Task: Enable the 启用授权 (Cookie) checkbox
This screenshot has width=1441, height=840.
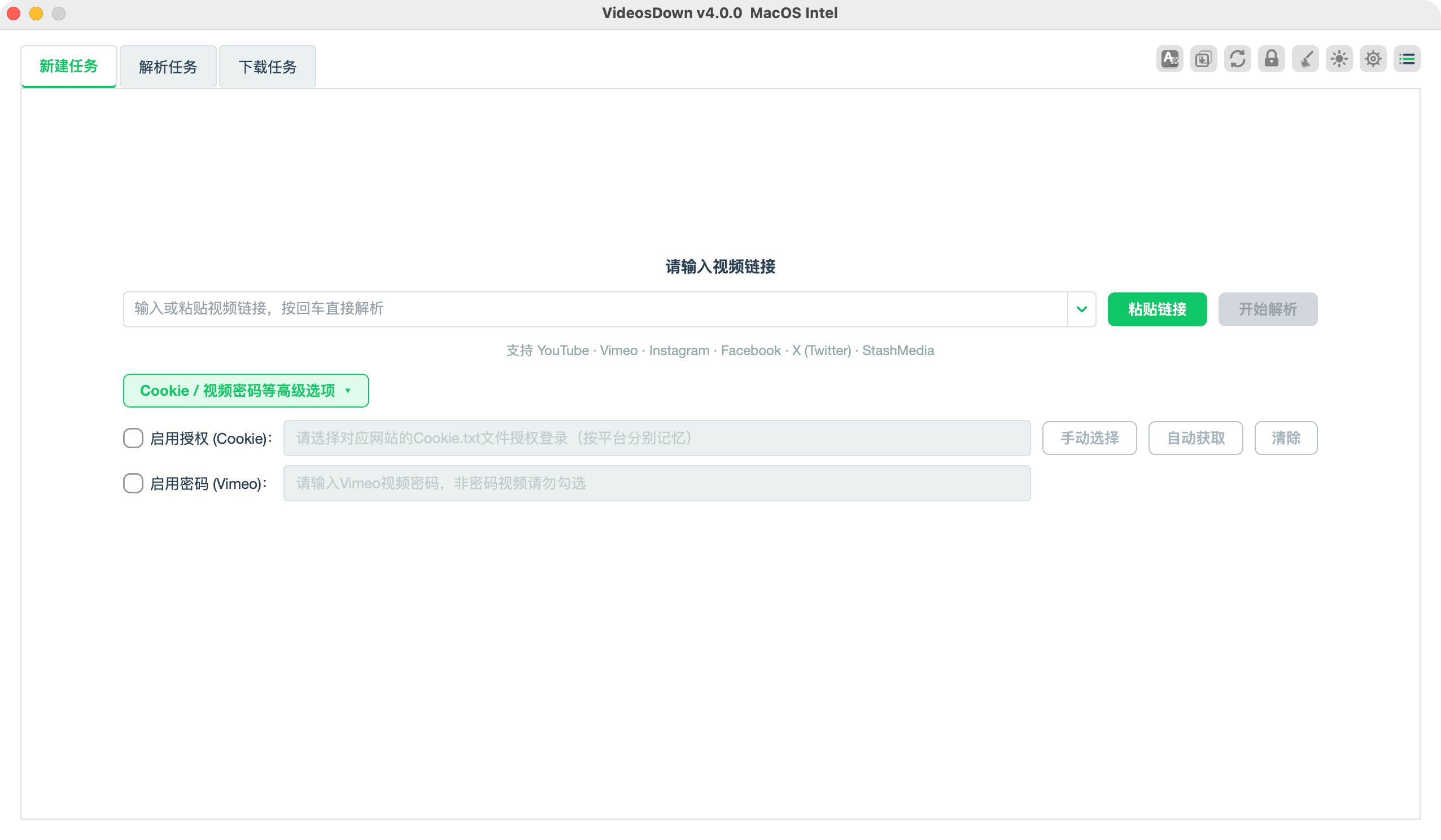Action: coord(133,438)
